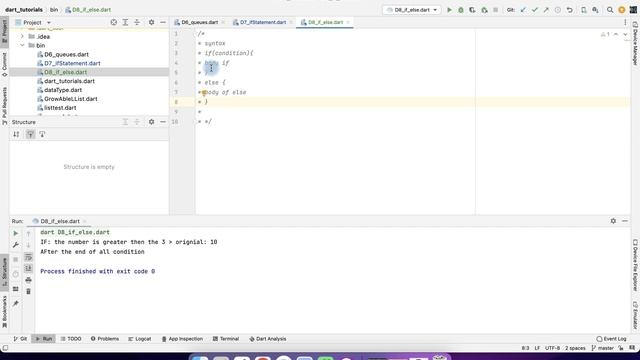Screen dimensions: 640x360
Task: Click the bin breadcrumb in navigation bar
Action: click(x=54, y=10)
